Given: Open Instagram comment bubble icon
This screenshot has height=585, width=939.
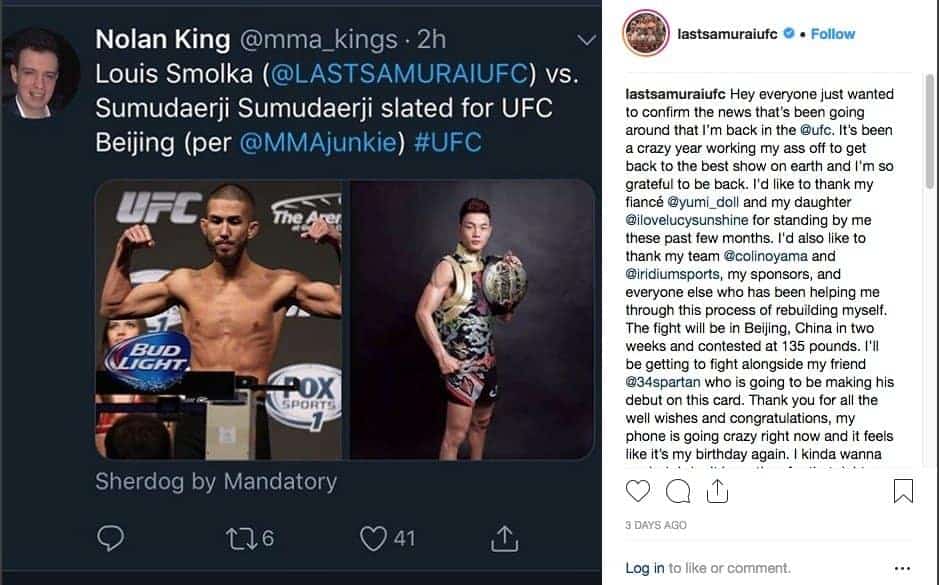Looking at the screenshot, I should 678,491.
